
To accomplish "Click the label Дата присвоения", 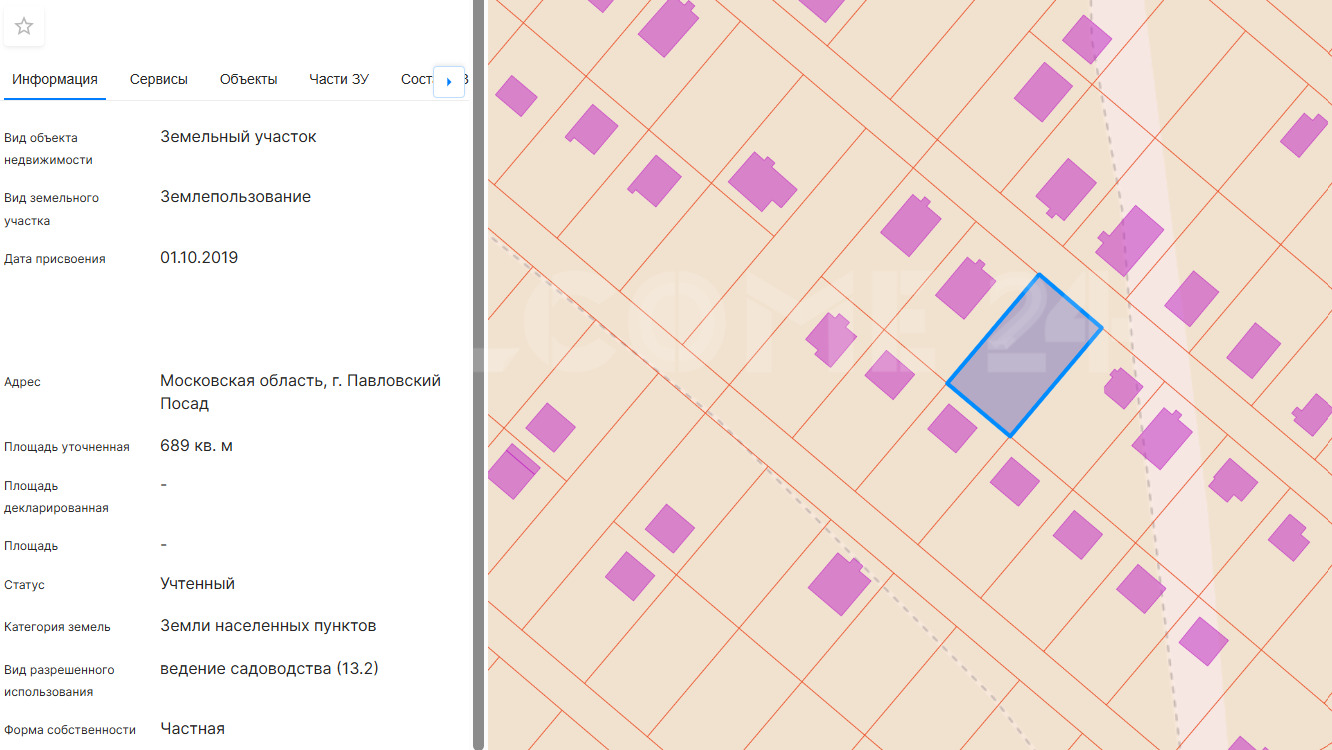I will pos(54,259).
